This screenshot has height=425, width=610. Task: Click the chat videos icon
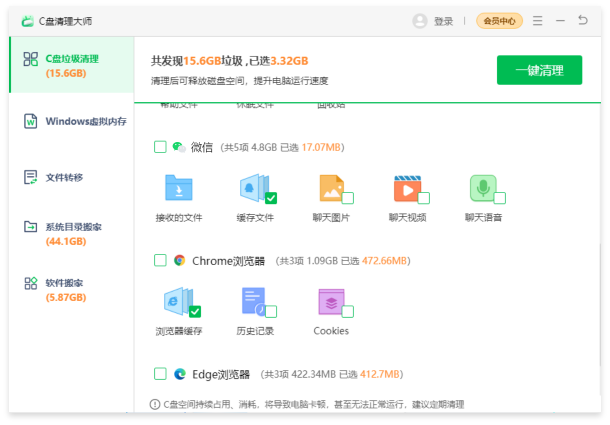pyautogui.click(x=406, y=188)
